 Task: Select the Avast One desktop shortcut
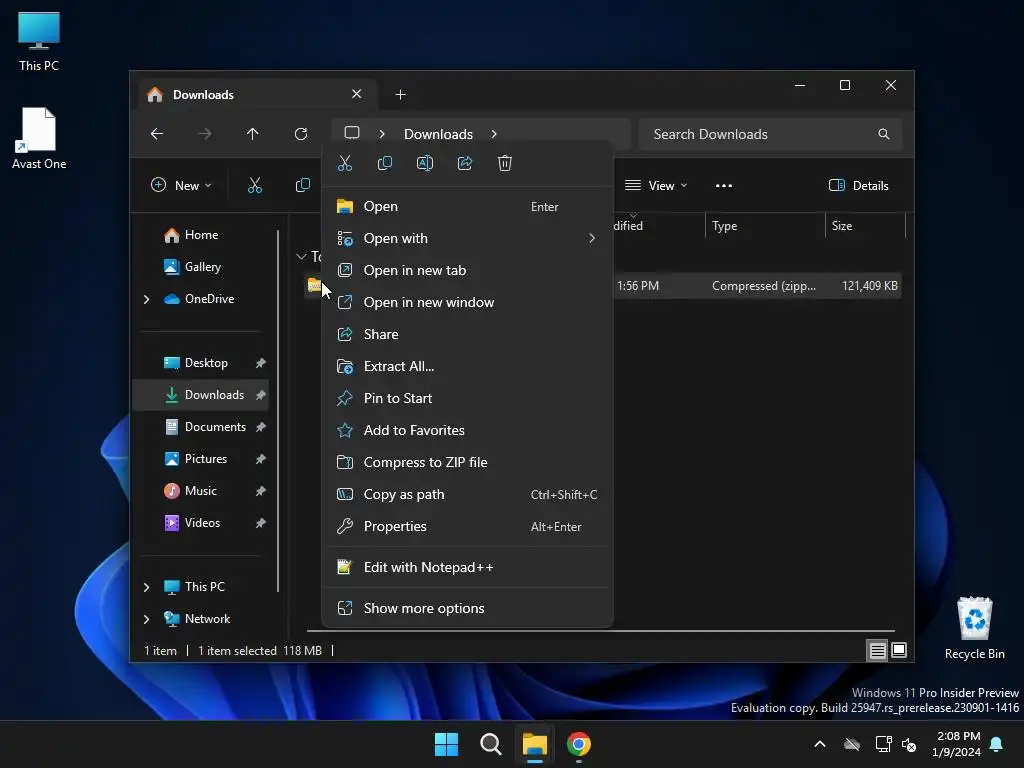39,138
